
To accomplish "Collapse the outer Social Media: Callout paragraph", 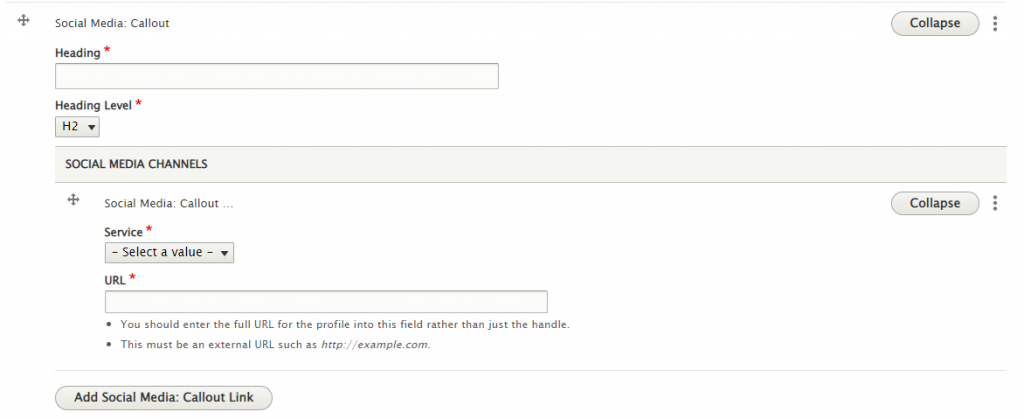I will [x=935, y=23].
